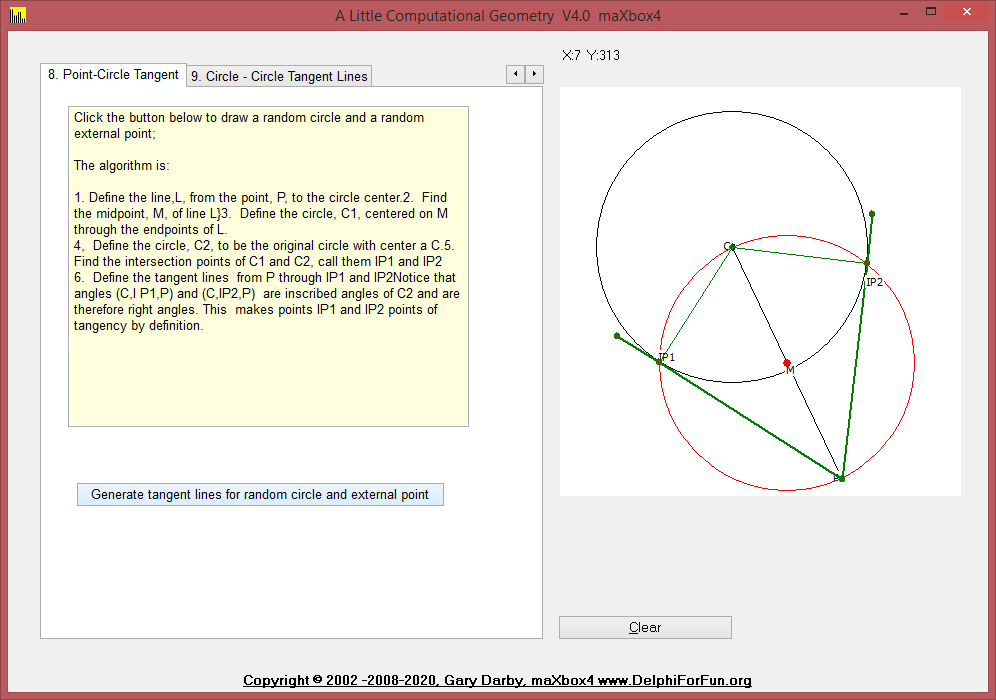
Task: Click intersection point IP2 on the canvas
Action: pos(866,264)
